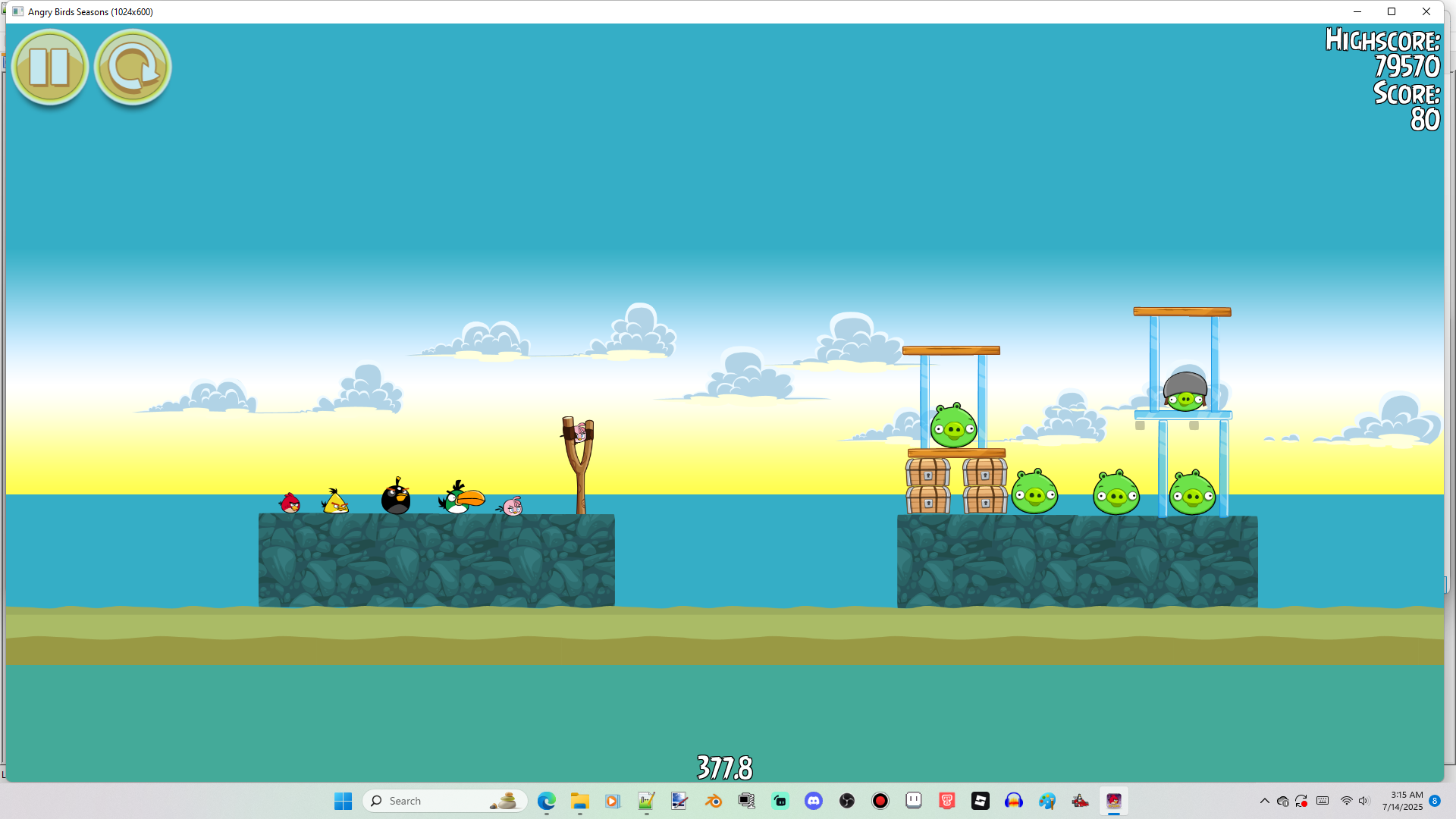Click the yellow triangle bird
The image size is (1456, 819).
(x=335, y=502)
